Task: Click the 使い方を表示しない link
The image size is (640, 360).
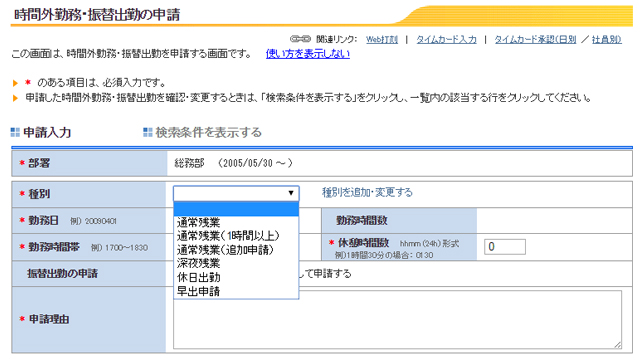Action: [x=308, y=54]
